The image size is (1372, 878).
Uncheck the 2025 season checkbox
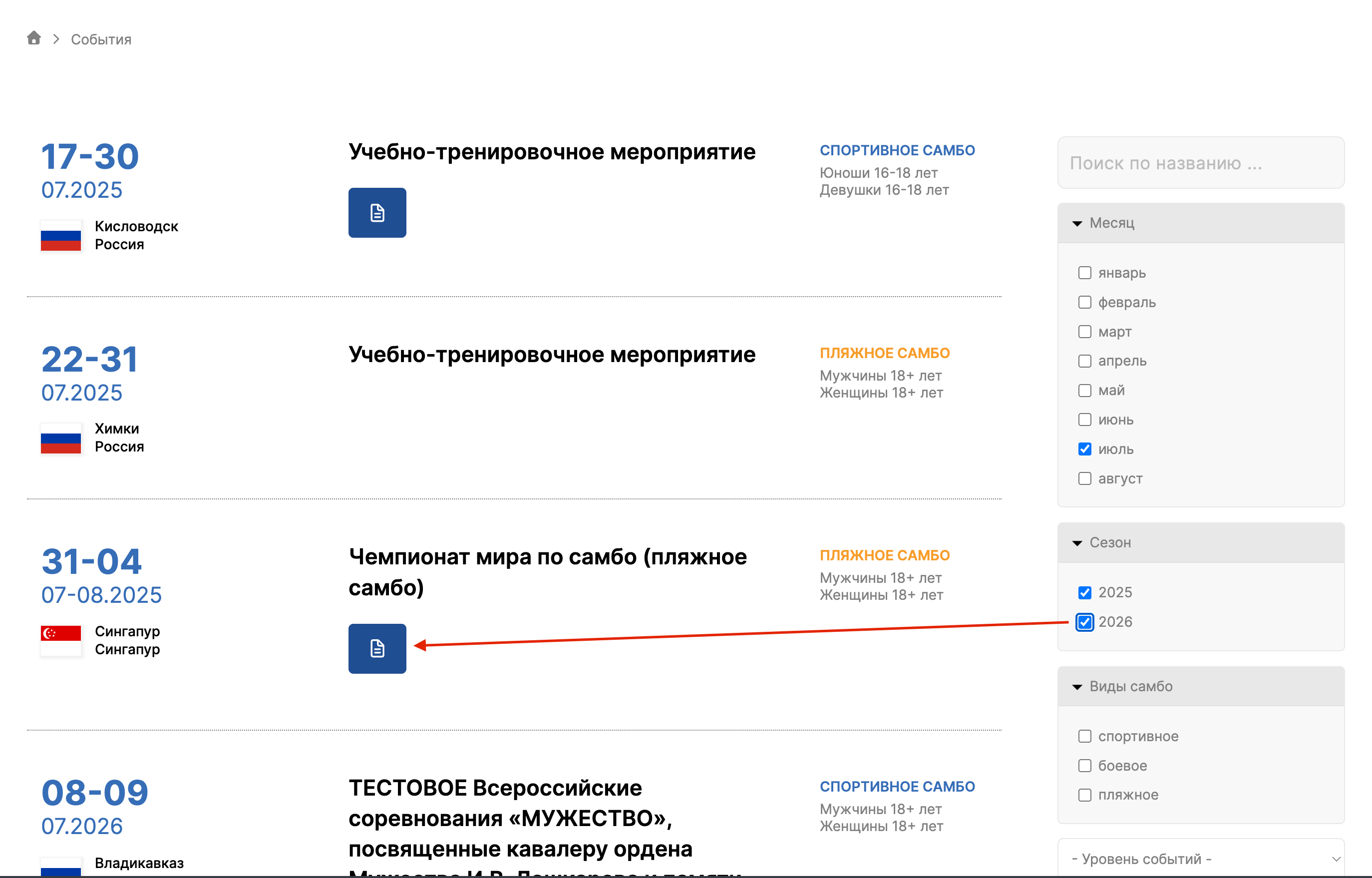[x=1084, y=593]
